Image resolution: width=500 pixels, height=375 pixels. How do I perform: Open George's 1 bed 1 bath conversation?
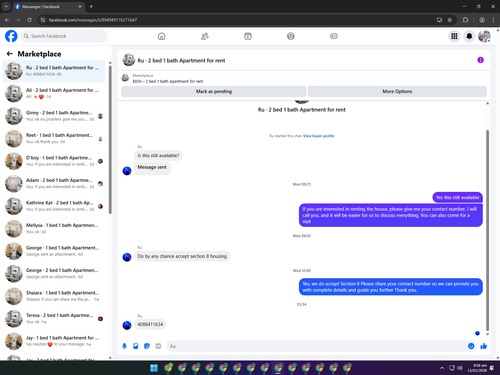(x=54, y=251)
